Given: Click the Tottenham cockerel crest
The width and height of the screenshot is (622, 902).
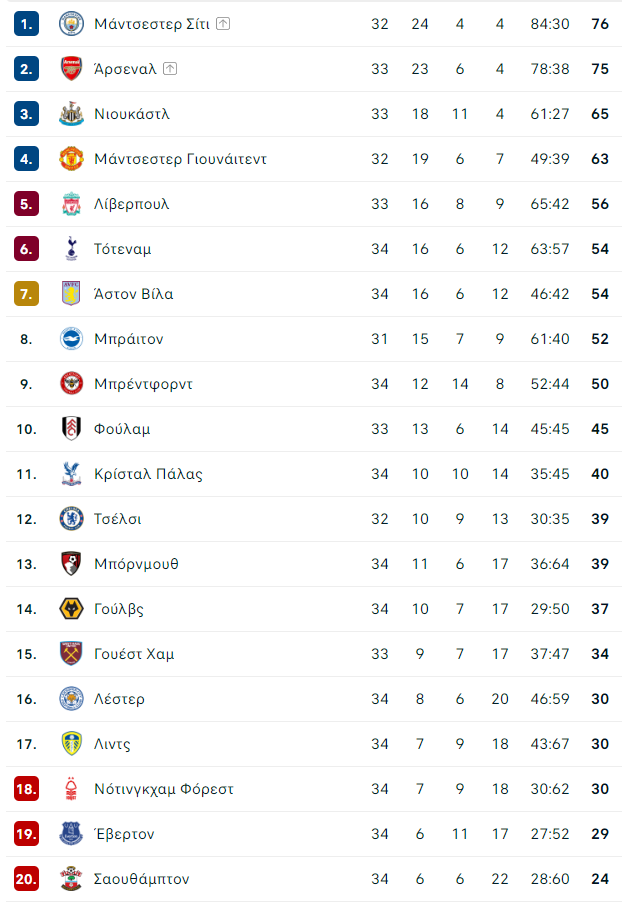Looking at the screenshot, I should 71,249.
